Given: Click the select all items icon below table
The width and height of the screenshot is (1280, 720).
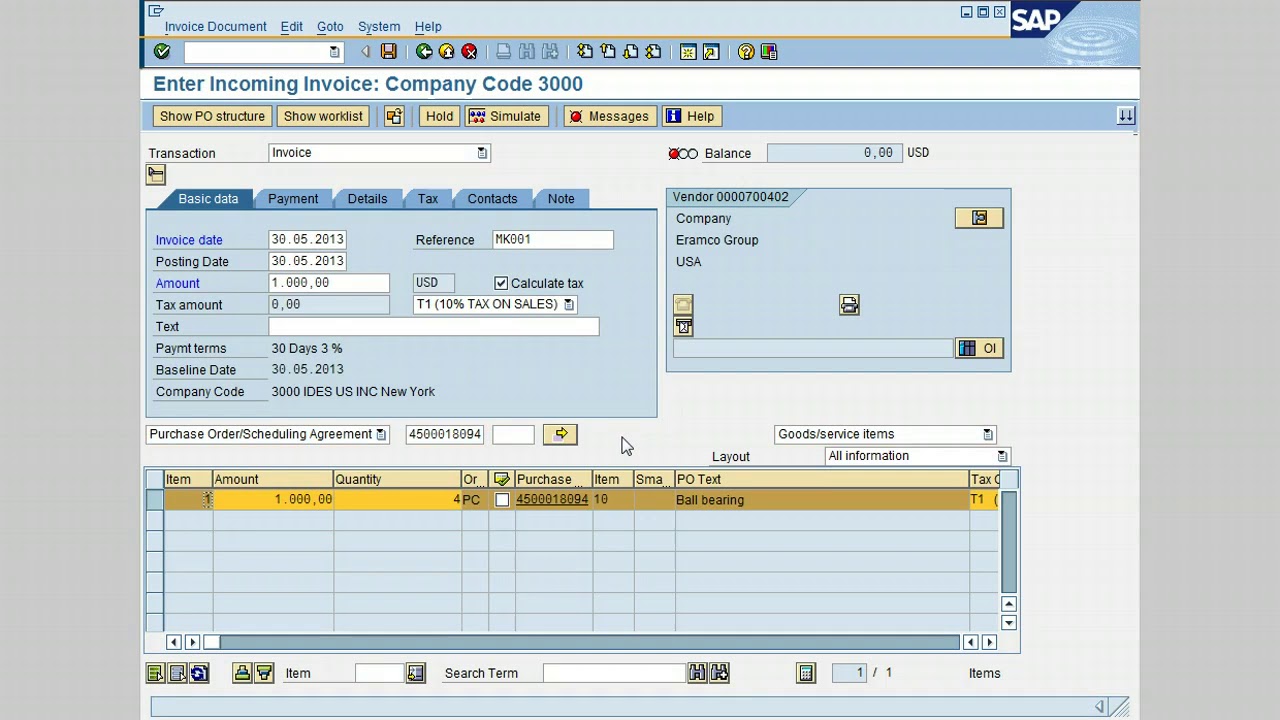Looking at the screenshot, I should 156,673.
